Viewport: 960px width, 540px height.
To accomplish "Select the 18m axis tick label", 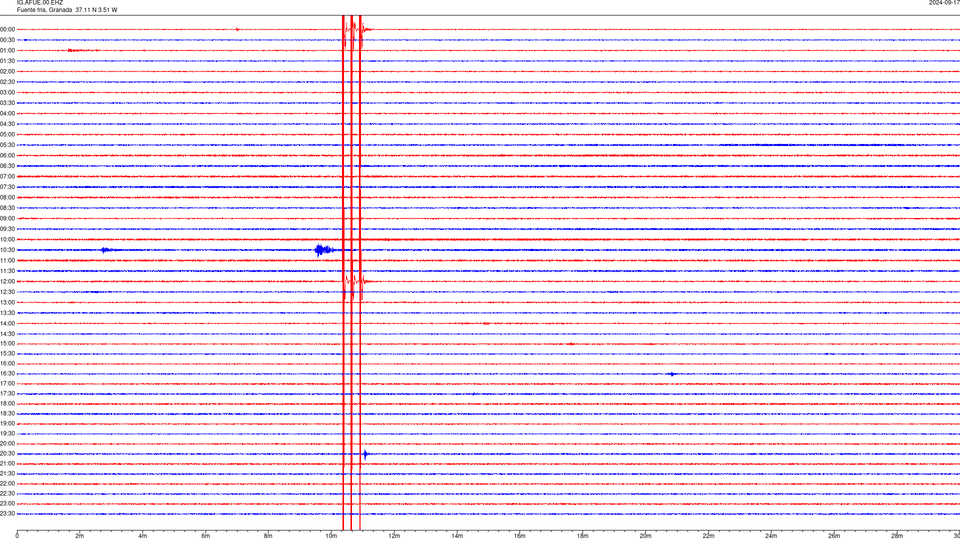I will (583, 536).
